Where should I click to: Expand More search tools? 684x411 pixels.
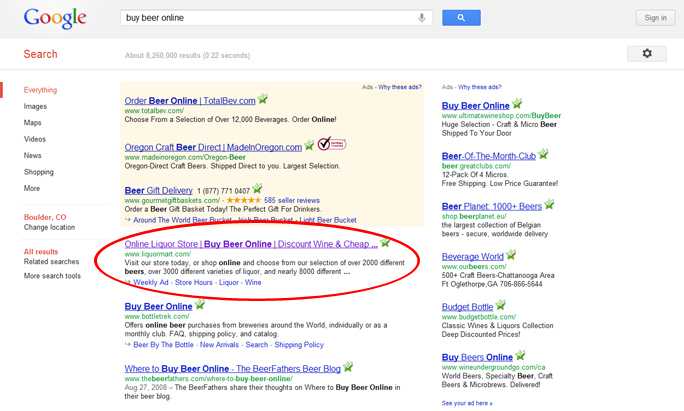pyautogui.click(x=53, y=276)
